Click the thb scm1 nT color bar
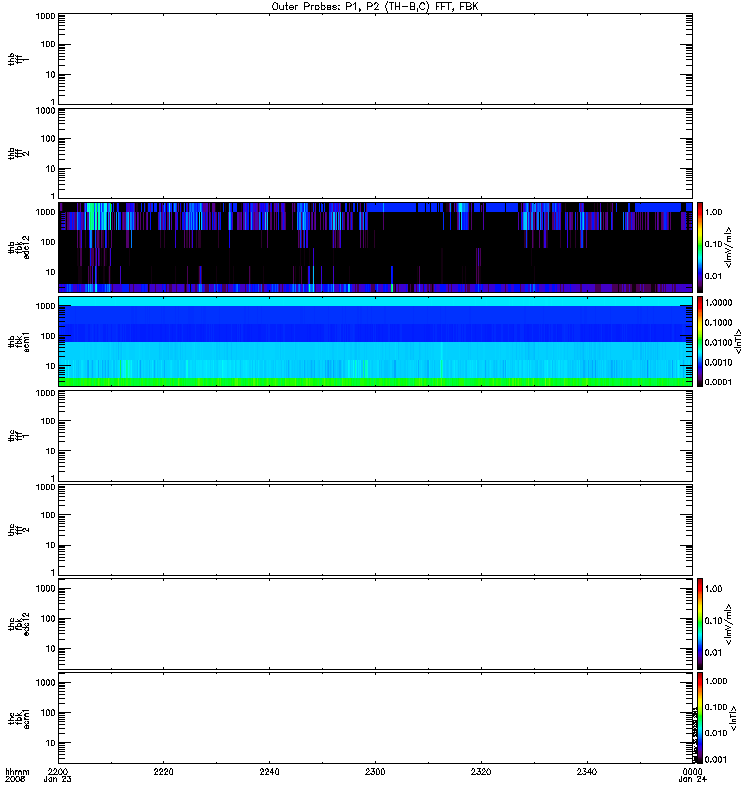This screenshot has height=800, width=750. pos(700,341)
